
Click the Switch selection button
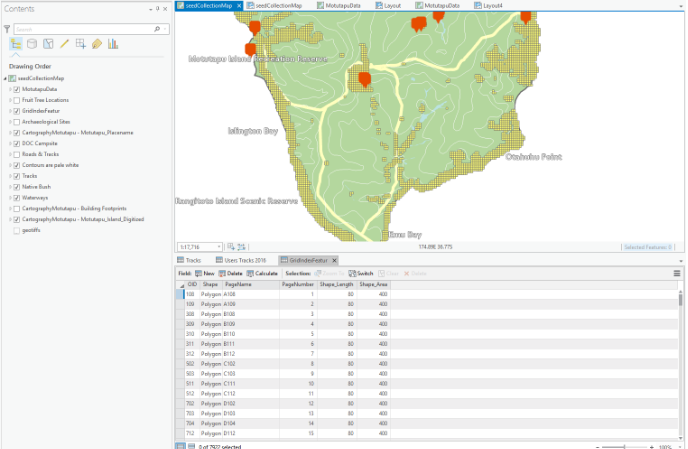tap(361, 273)
